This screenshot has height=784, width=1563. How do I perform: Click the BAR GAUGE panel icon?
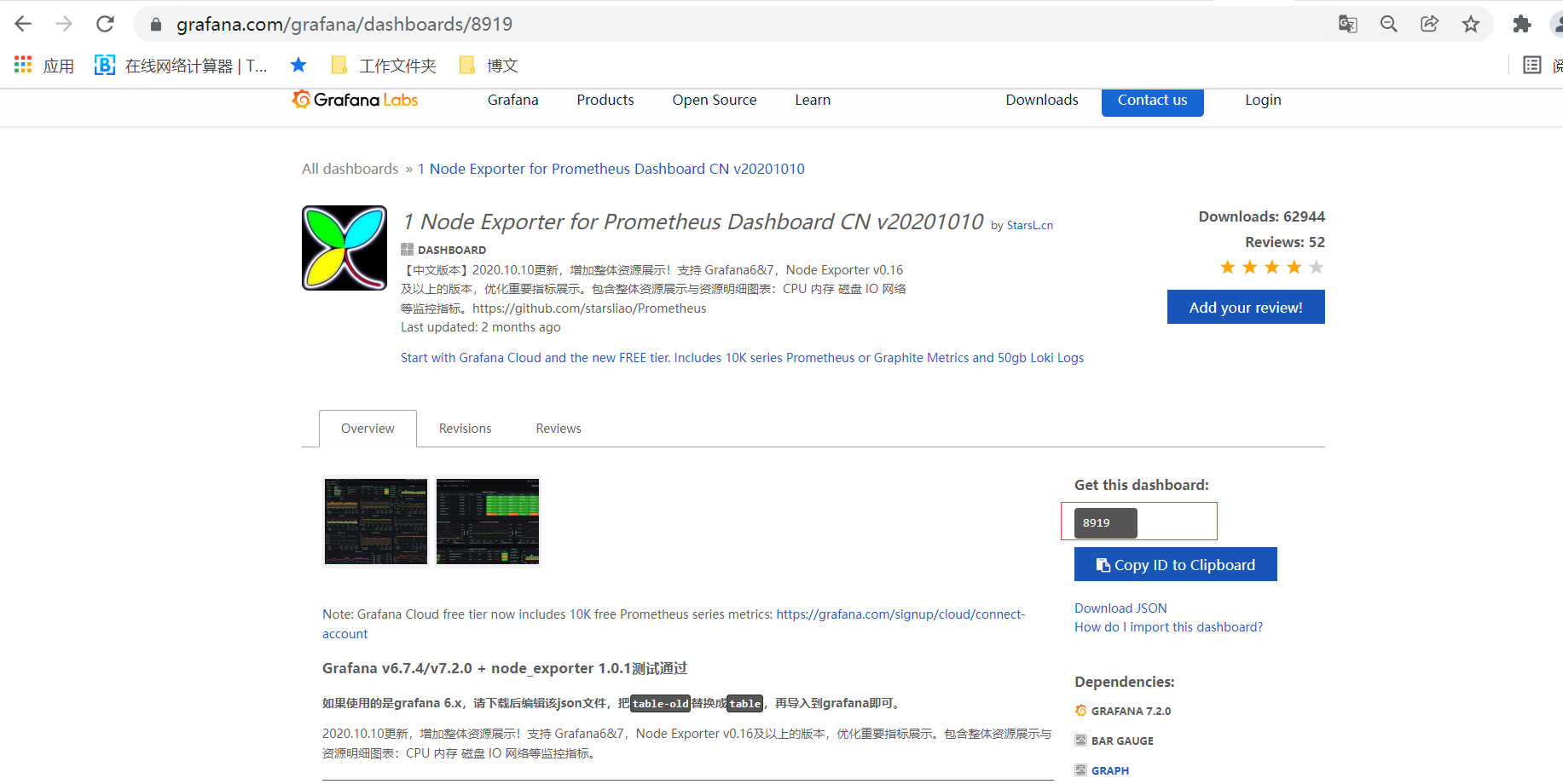(1080, 741)
